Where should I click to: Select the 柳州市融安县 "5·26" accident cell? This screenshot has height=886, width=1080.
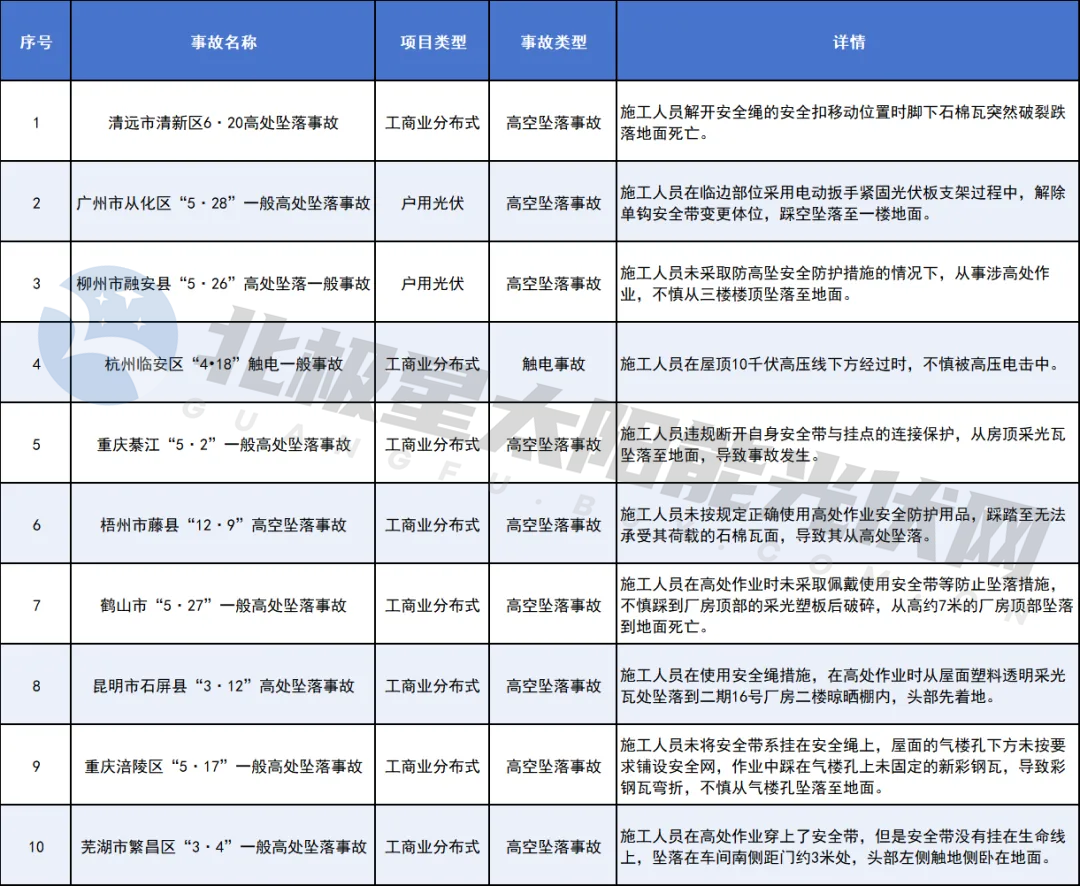tap(223, 283)
